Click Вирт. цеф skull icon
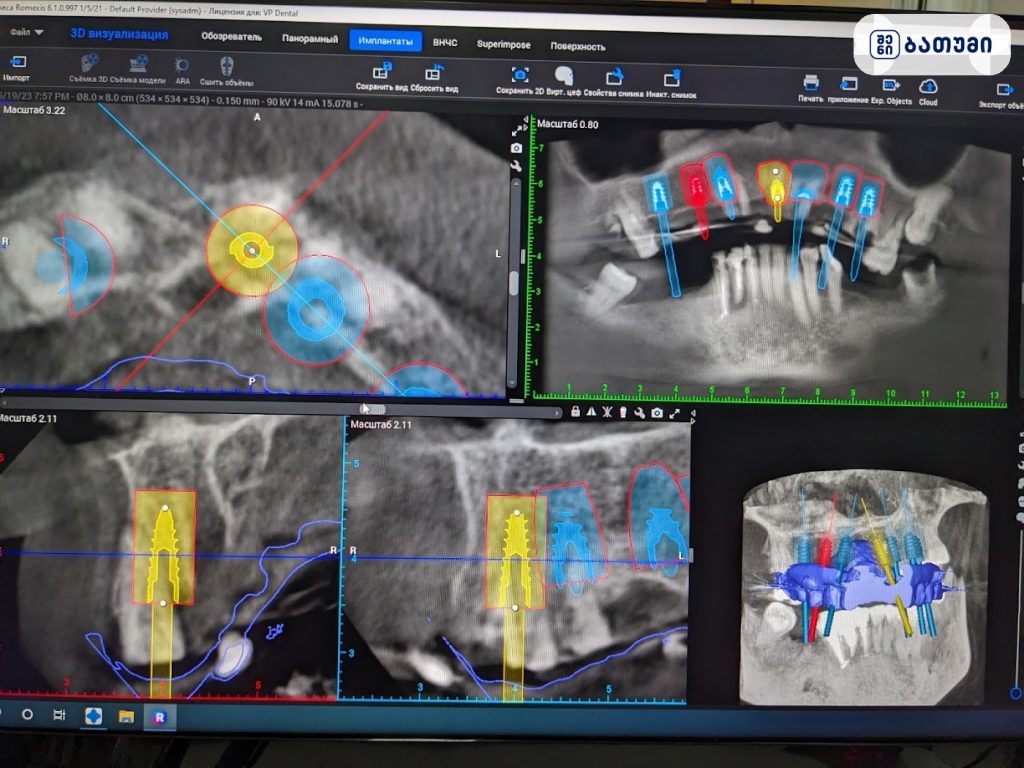The height and width of the screenshot is (768, 1024). click(563, 76)
